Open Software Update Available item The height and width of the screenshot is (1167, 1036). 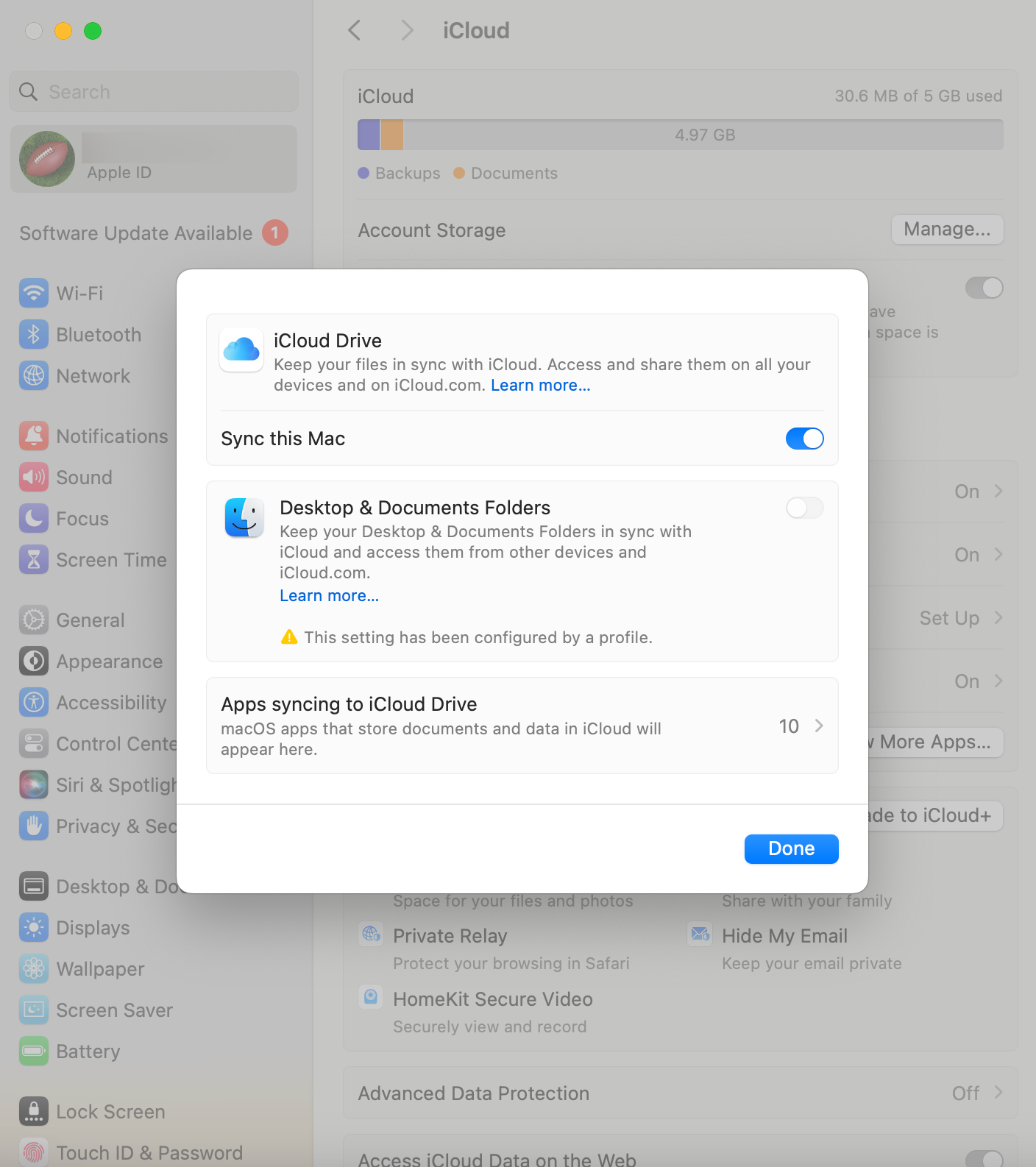[x=154, y=233]
